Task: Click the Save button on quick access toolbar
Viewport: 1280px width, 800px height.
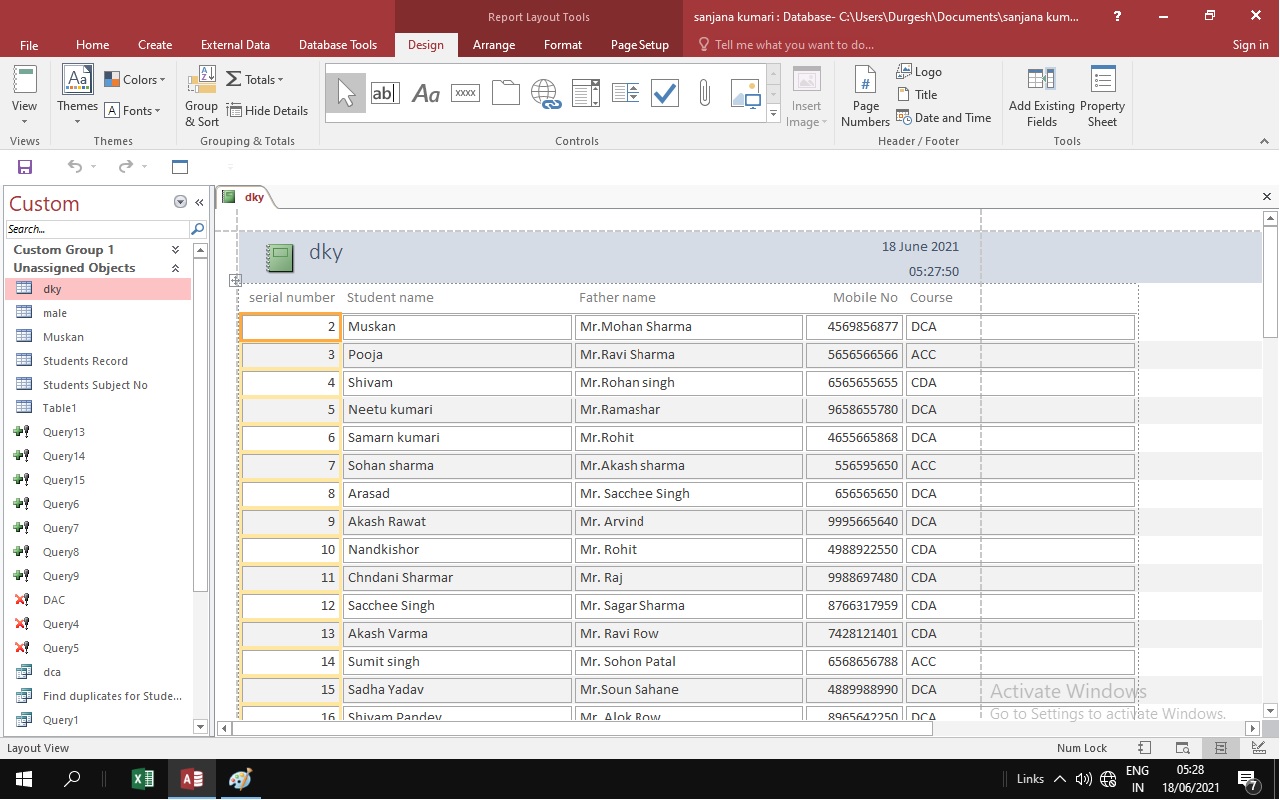Action: tap(24, 166)
